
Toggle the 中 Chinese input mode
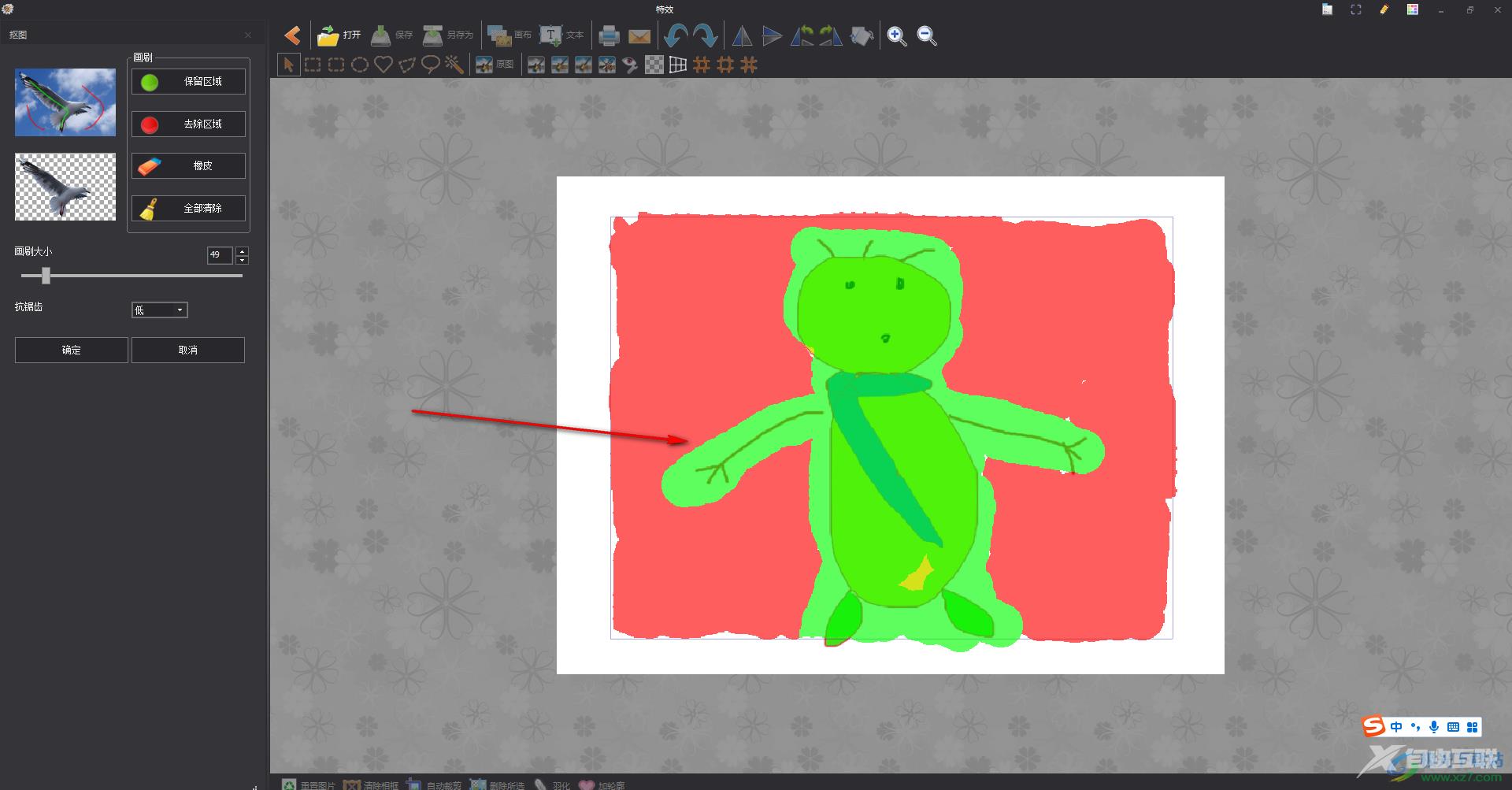coord(1396,727)
